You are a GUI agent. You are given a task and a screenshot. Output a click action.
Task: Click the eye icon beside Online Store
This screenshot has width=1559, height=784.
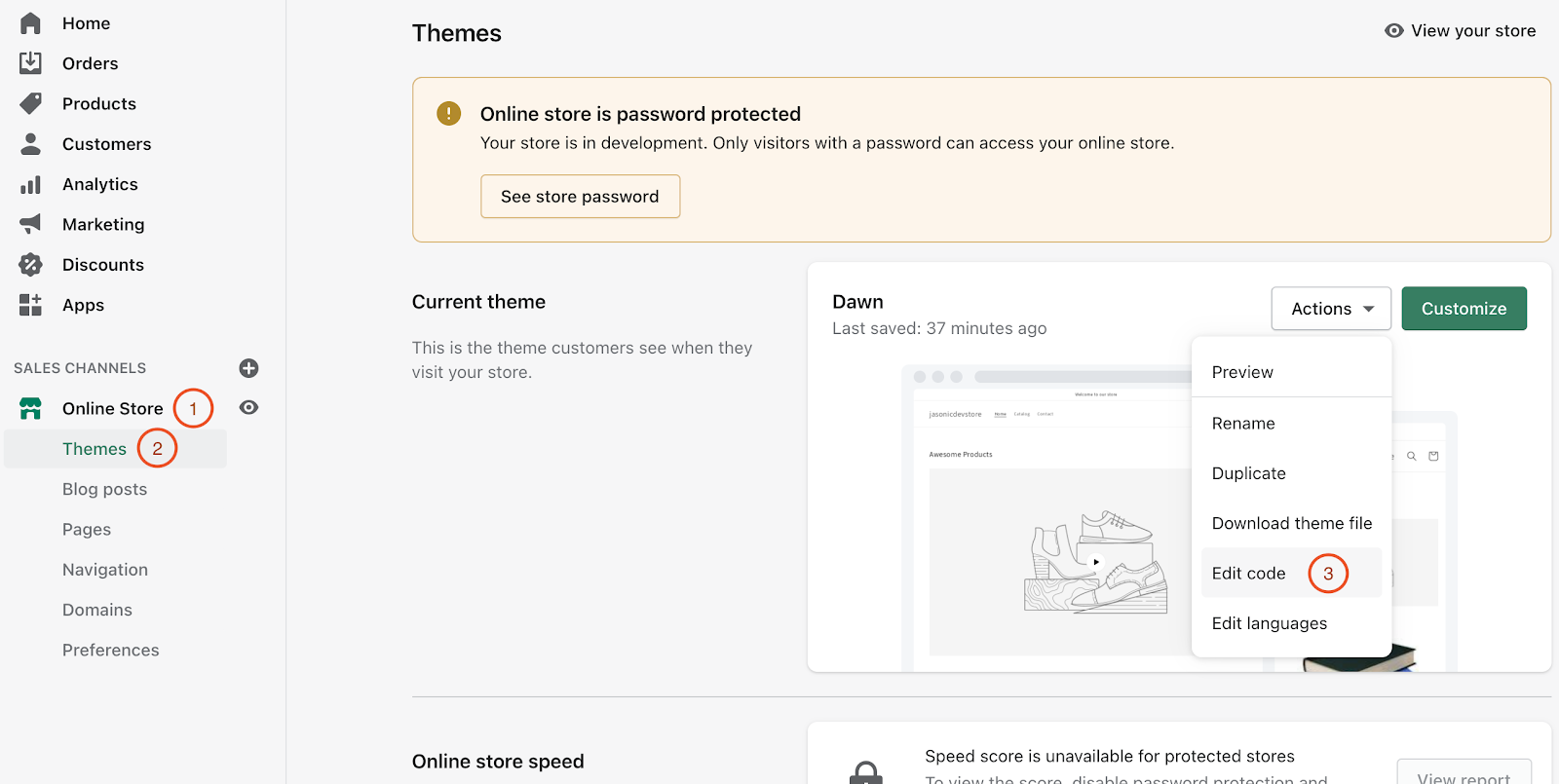tap(248, 408)
